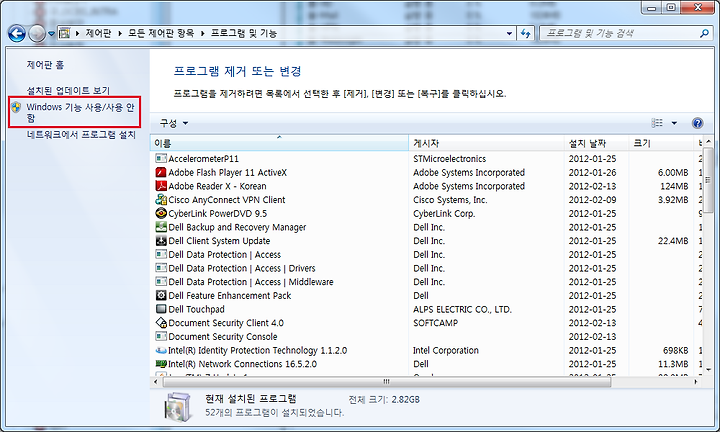Select the Dell Touchpad icon
Screen dimensions: 720x432
click(x=161, y=309)
